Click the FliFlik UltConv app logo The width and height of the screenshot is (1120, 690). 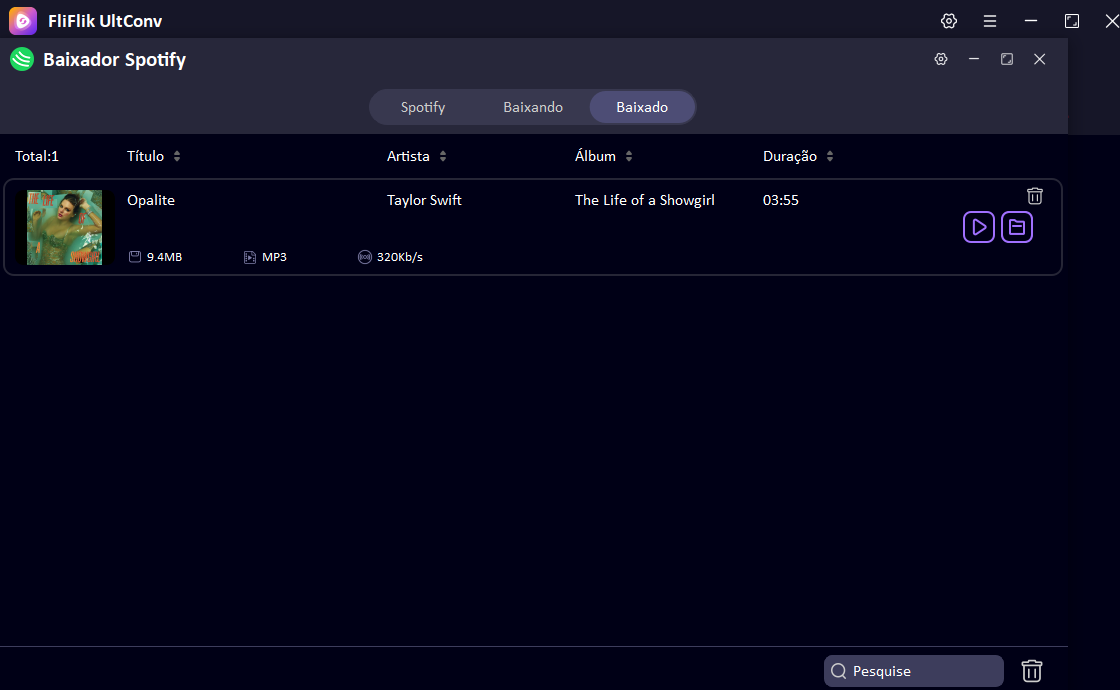[23, 21]
